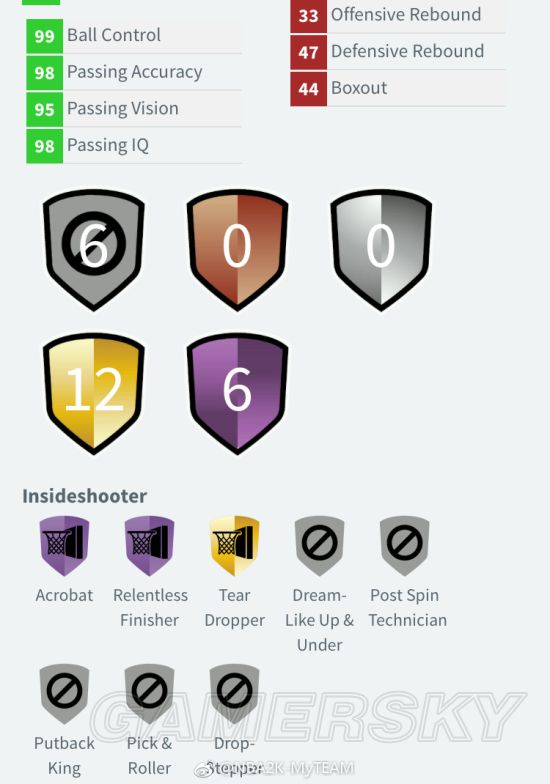Select the purple shield showing 6 badges

(237, 394)
